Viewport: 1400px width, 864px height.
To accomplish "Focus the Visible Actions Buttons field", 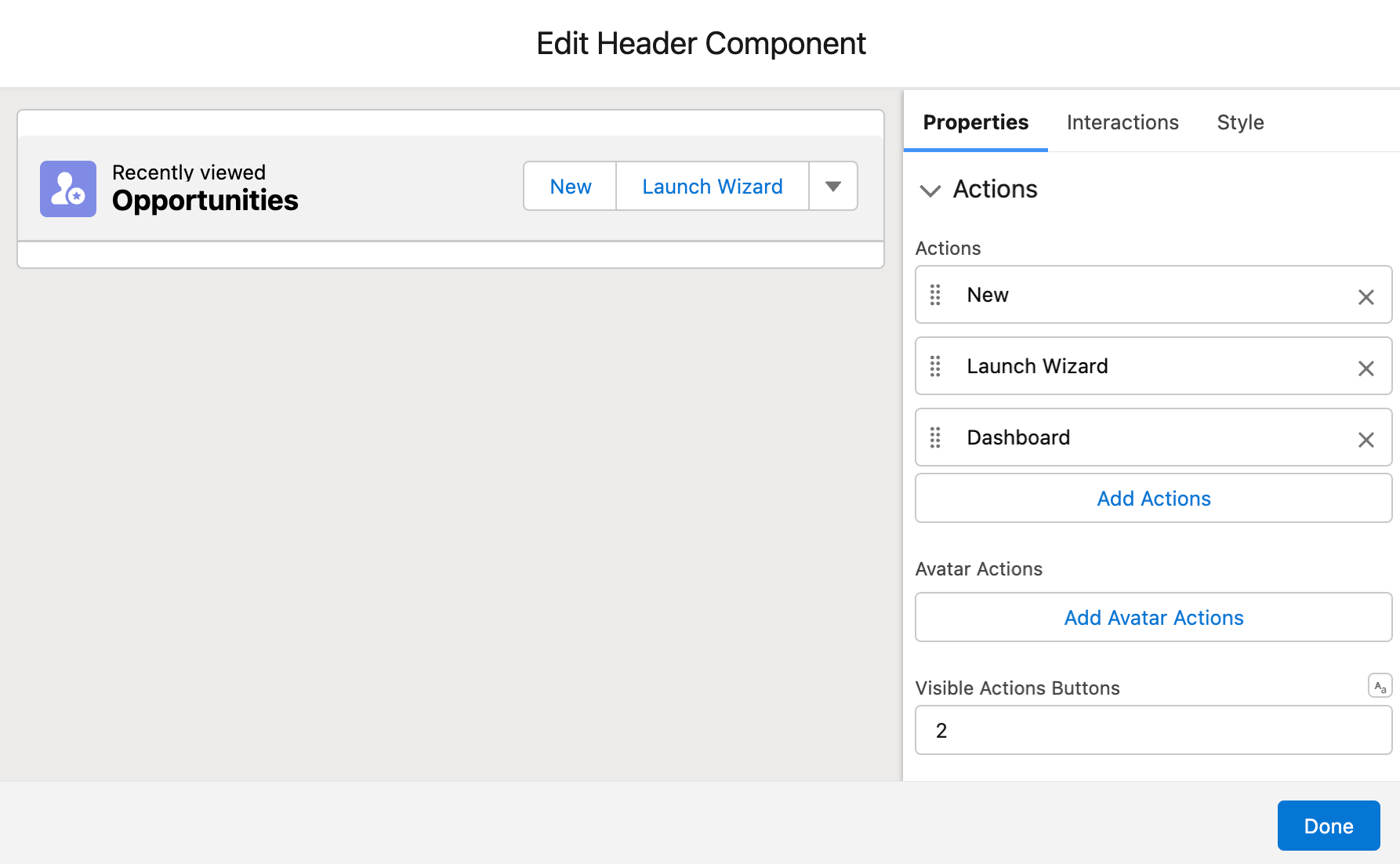I will coord(1154,731).
